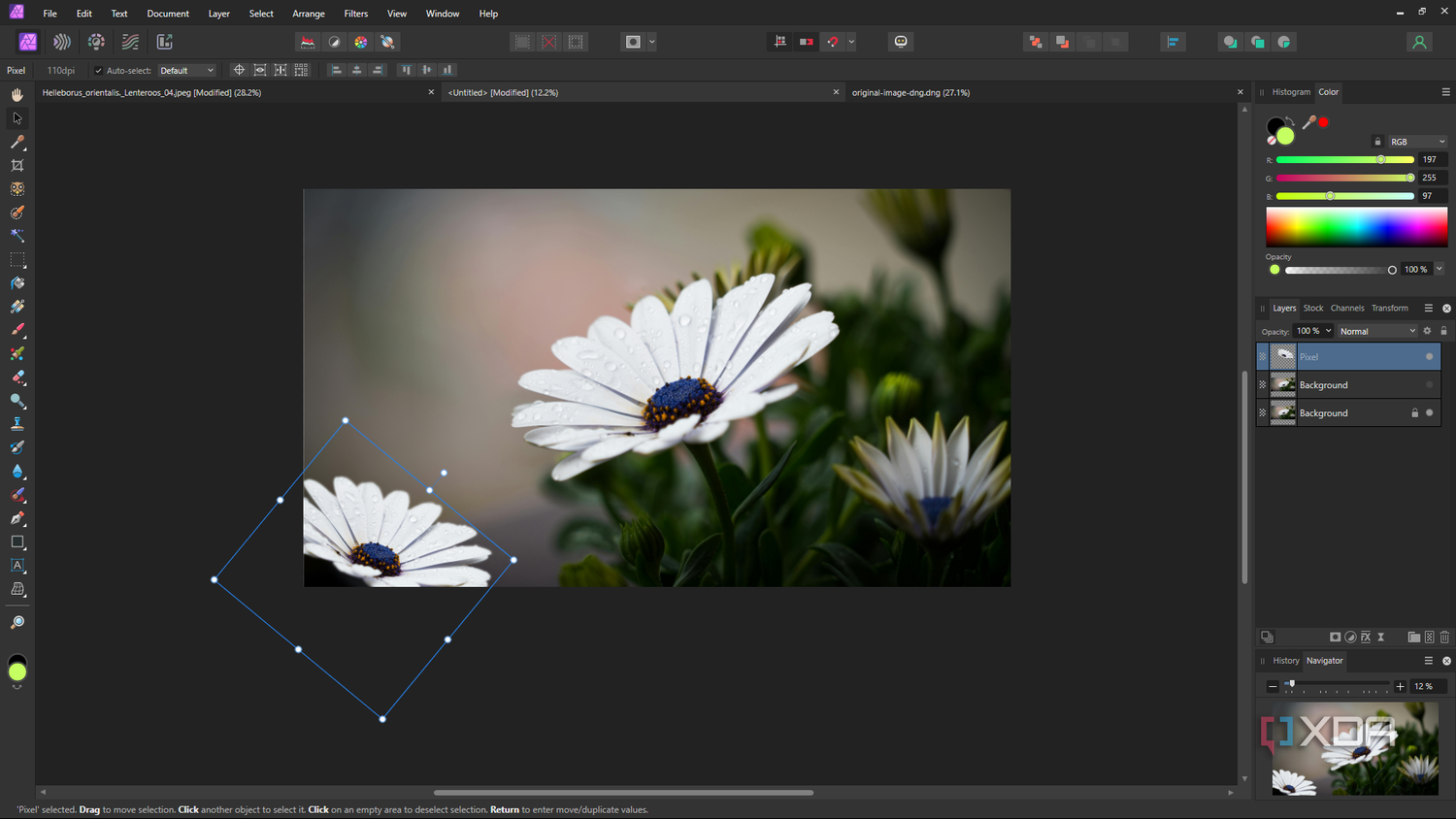Toggle the layer lock in Layers header
This screenshot has height=819, width=1456.
pos(1443,331)
